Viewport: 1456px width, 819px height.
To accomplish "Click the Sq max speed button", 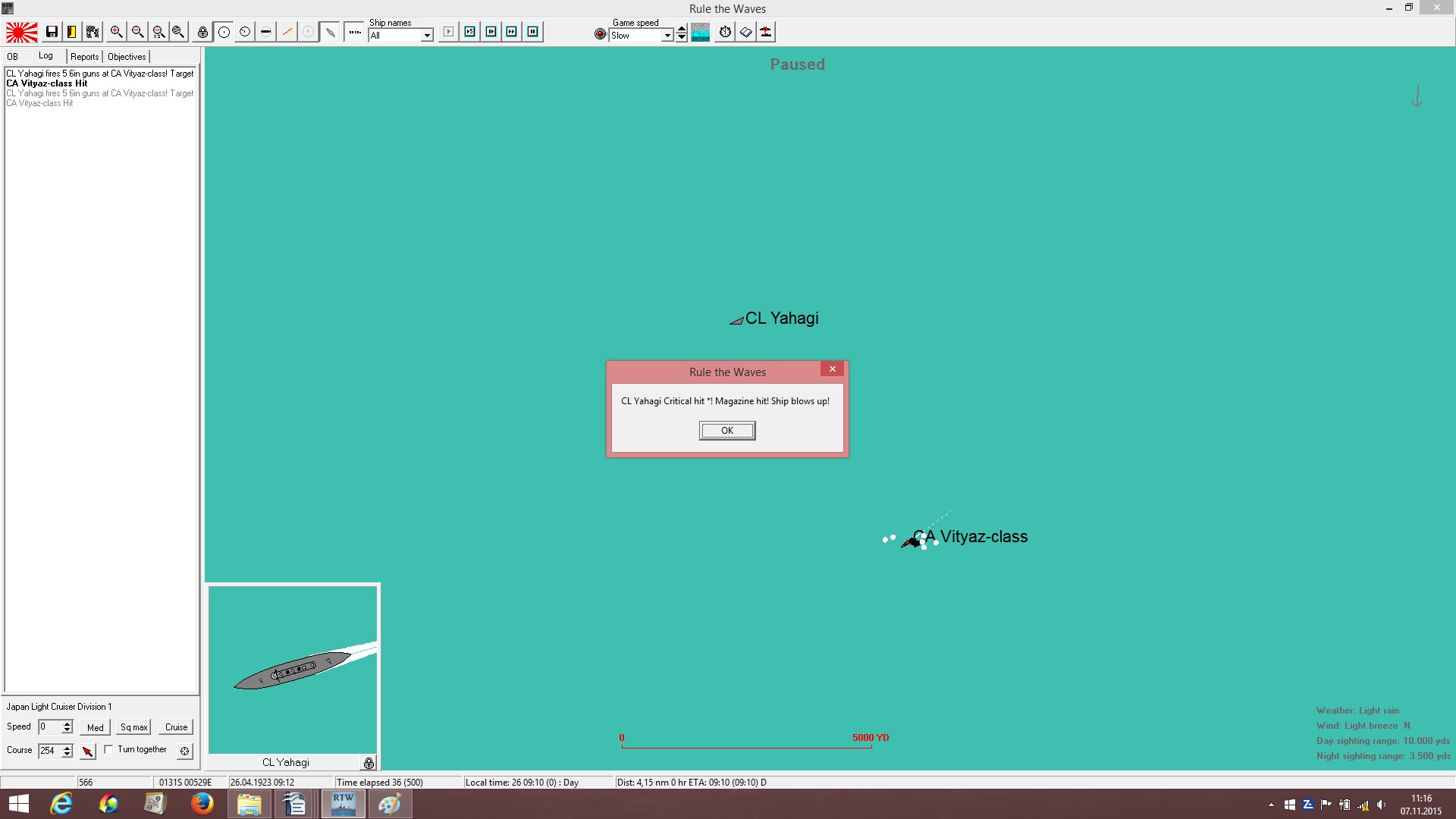I will point(133,727).
